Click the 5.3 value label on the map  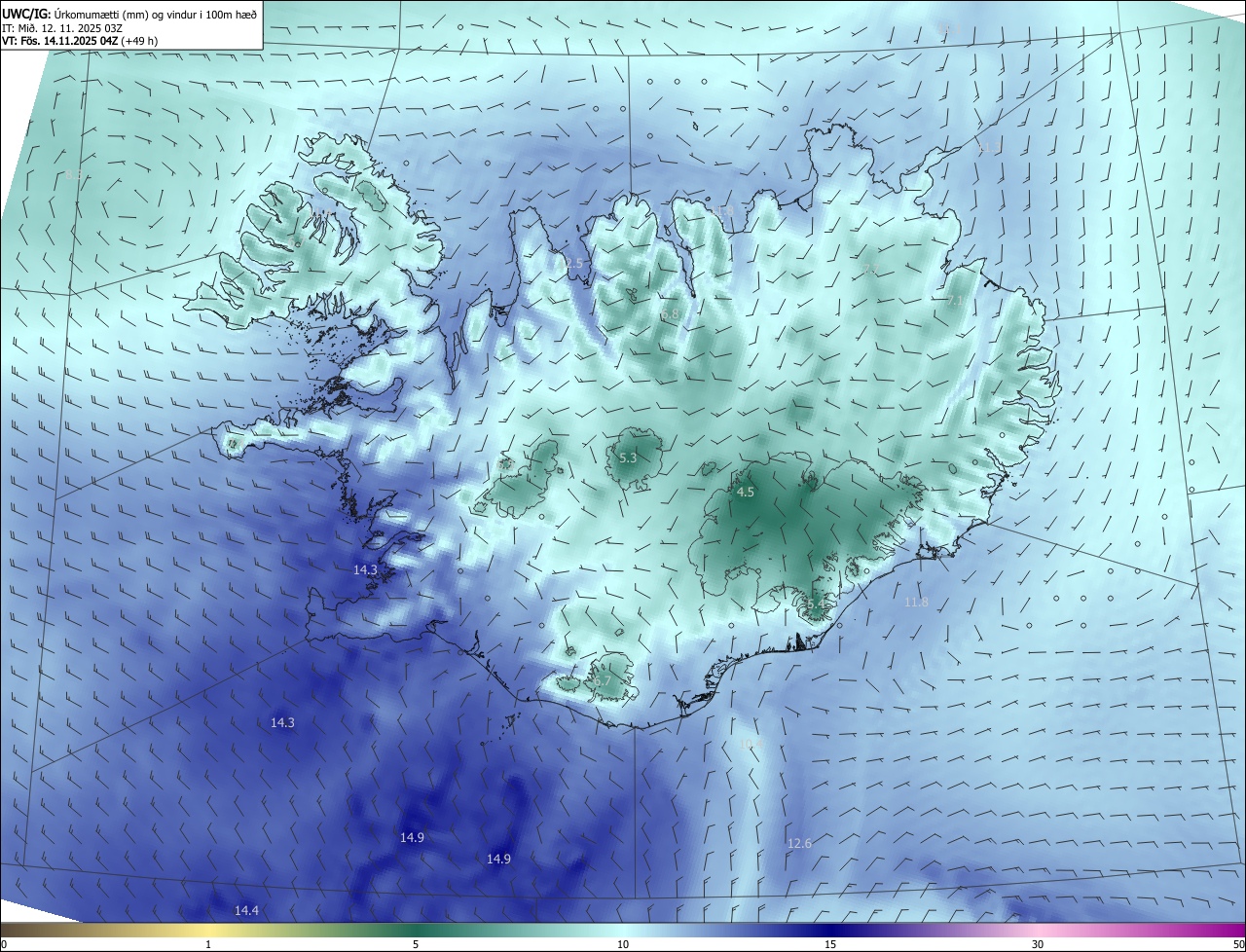click(x=628, y=458)
